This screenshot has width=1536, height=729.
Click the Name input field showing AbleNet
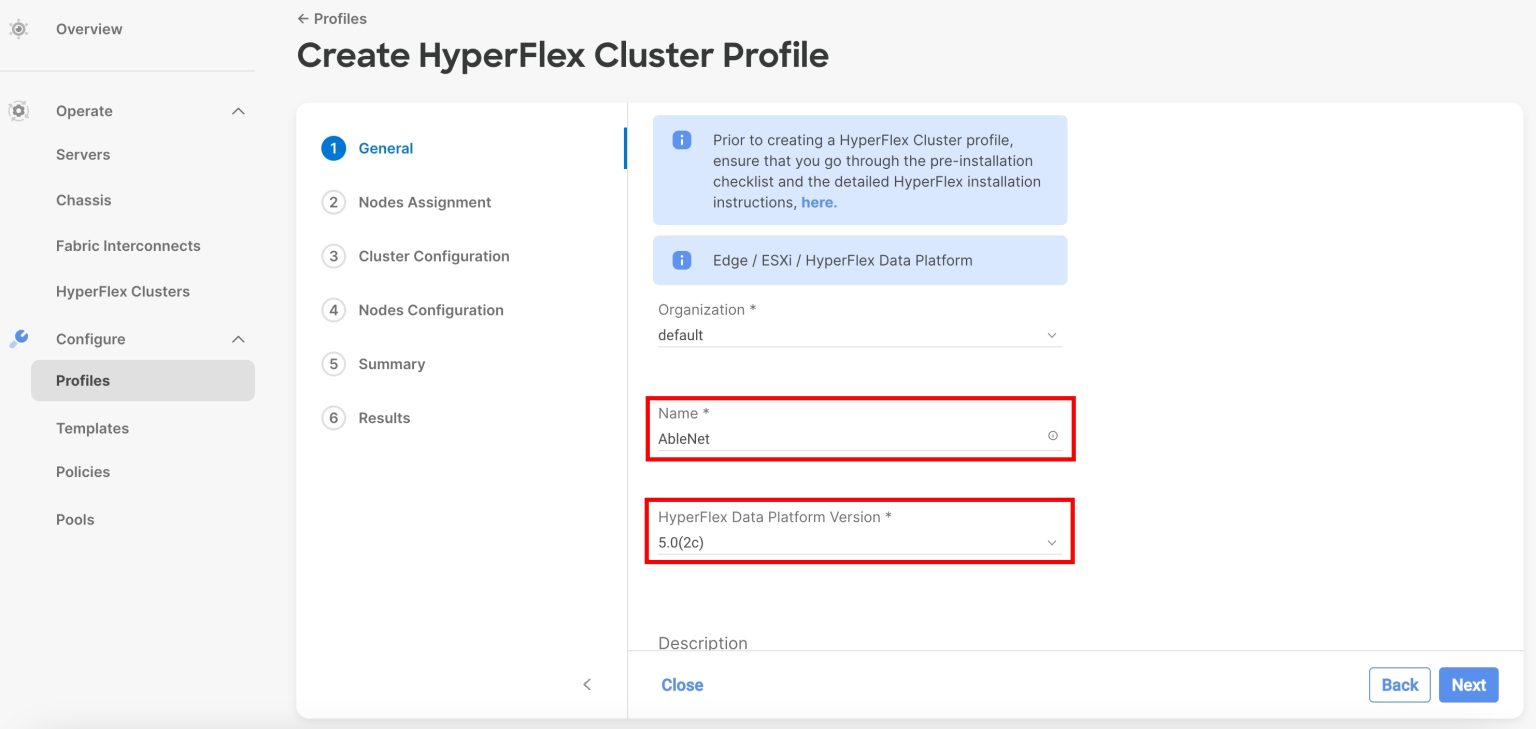pyautogui.click(x=850, y=438)
